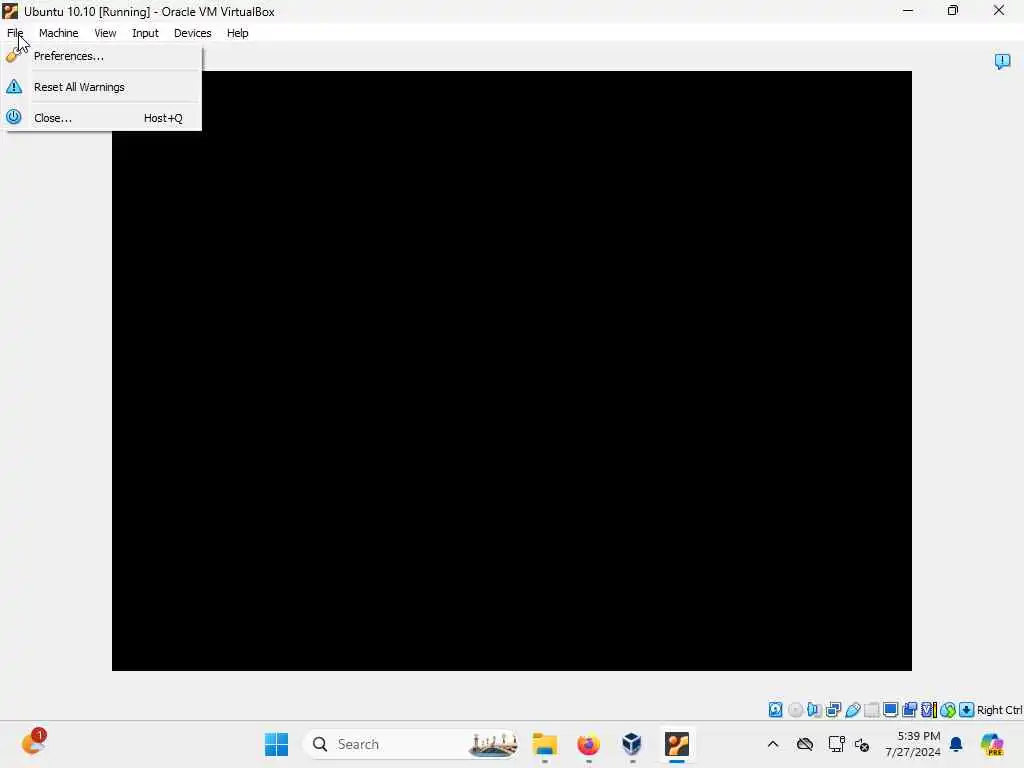
Task: Open Preferences from the File menu
Action: pos(102,56)
